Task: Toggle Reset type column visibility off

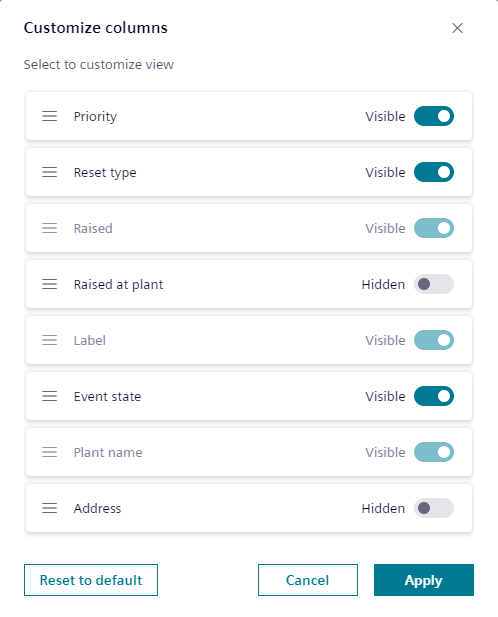Action: [434, 172]
